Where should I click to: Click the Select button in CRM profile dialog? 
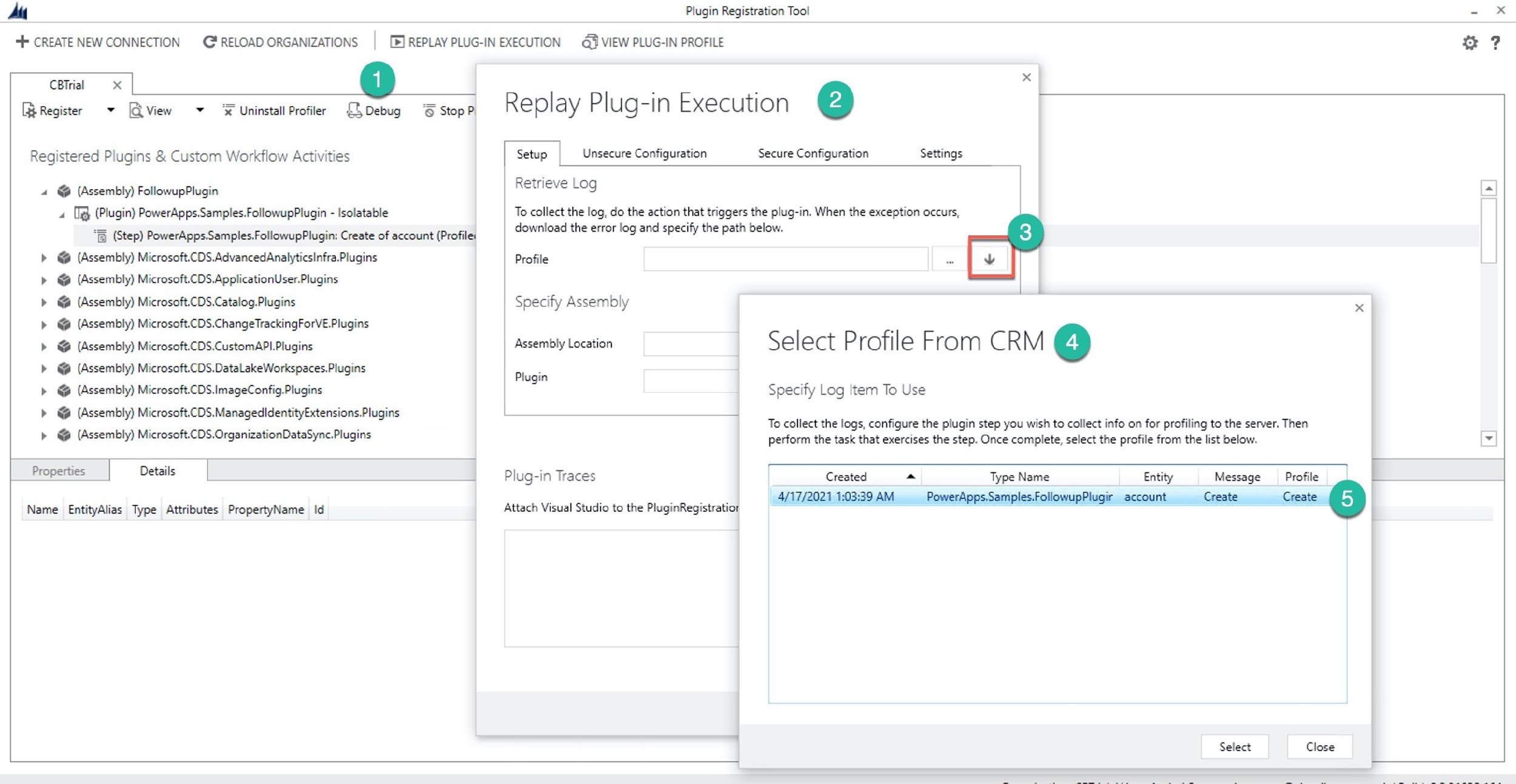pyautogui.click(x=1235, y=747)
